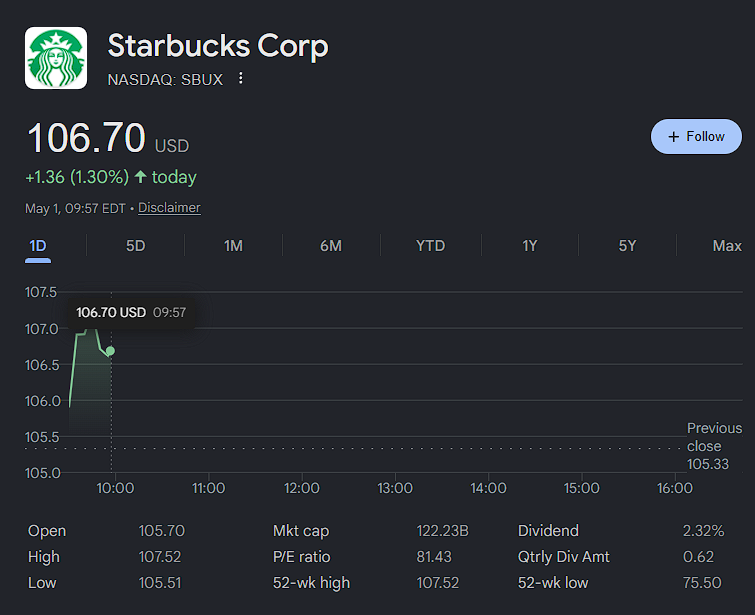Click the Qtrly Div Amt label
The height and width of the screenshot is (615, 755).
pyautogui.click(x=564, y=557)
